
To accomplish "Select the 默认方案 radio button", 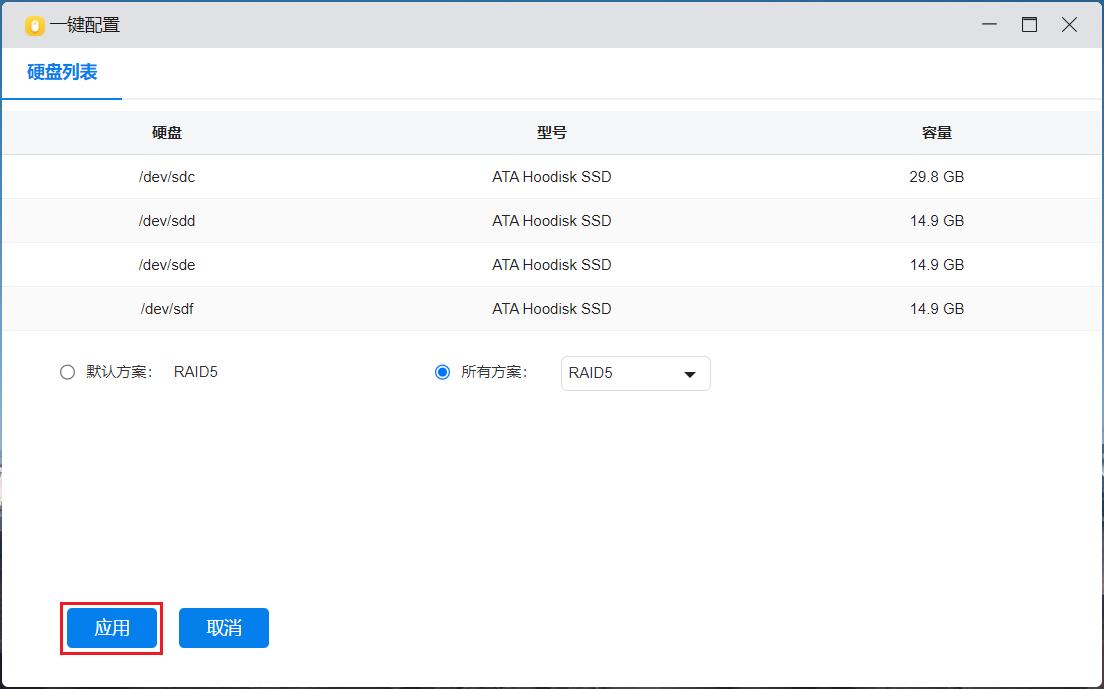I will coord(67,372).
